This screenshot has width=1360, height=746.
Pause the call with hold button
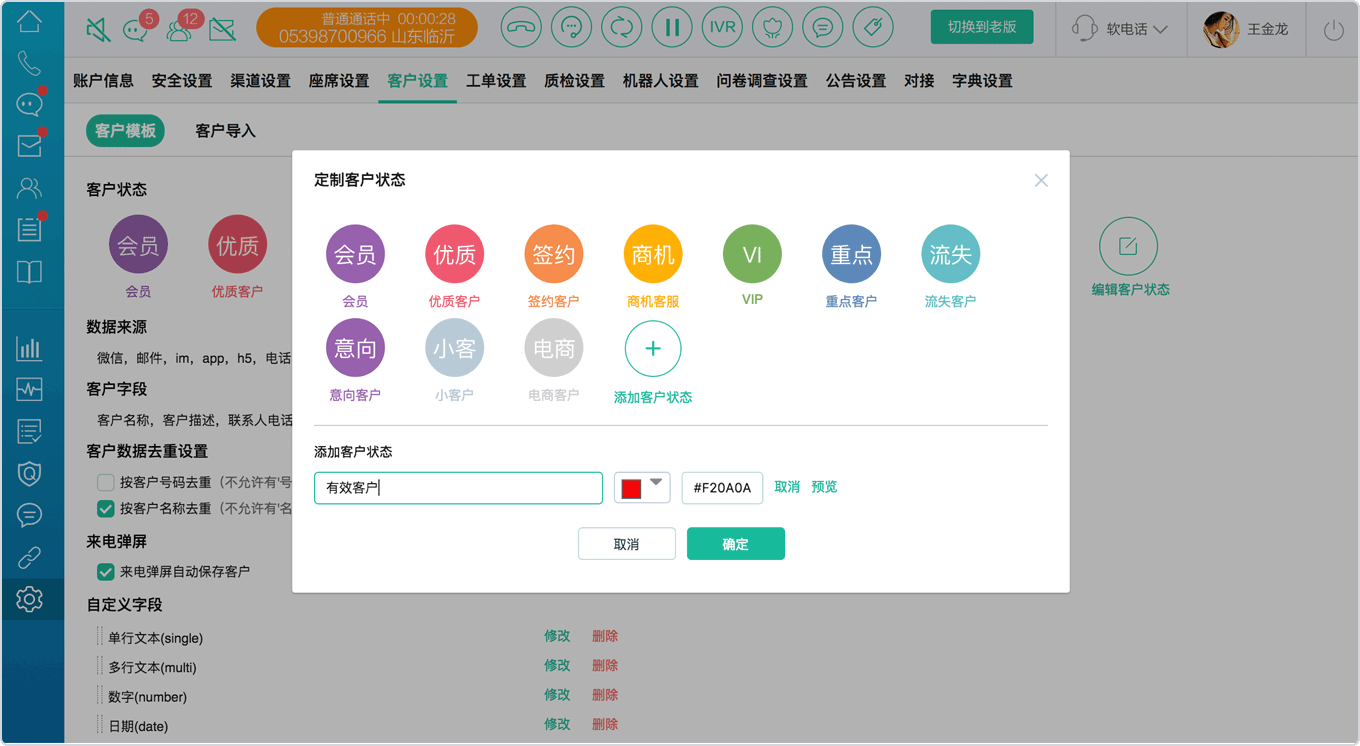(x=672, y=27)
